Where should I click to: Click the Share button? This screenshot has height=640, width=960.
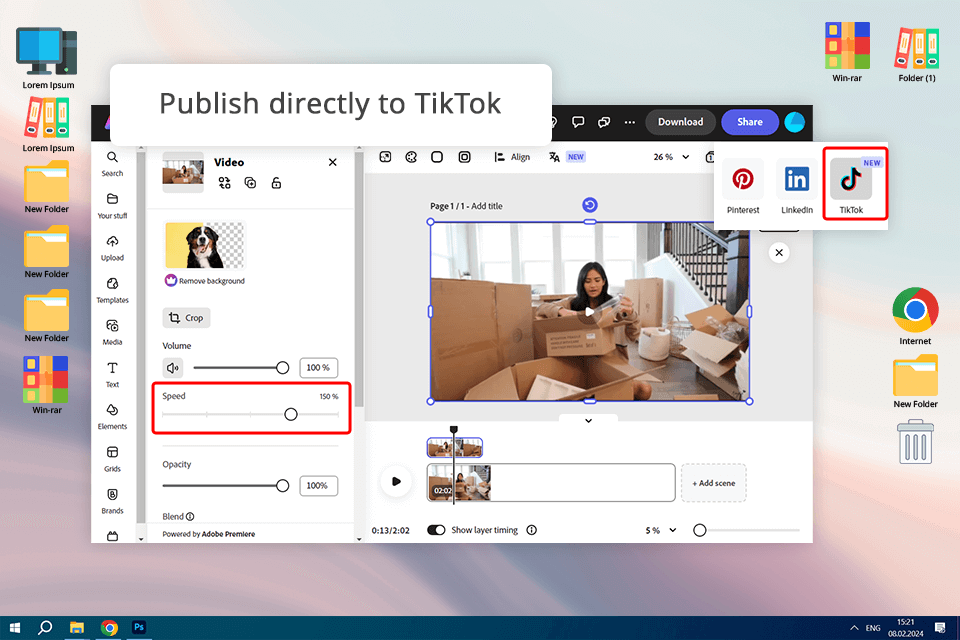749,122
